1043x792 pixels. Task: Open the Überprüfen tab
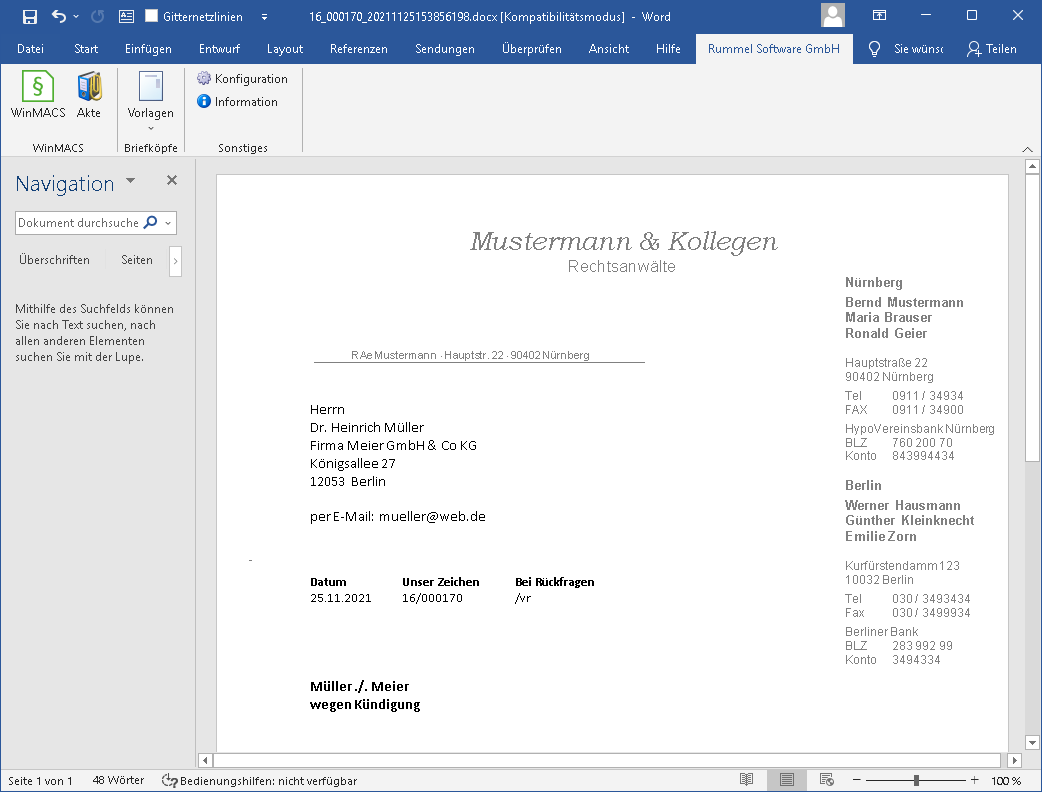click(x=531, y=49)
